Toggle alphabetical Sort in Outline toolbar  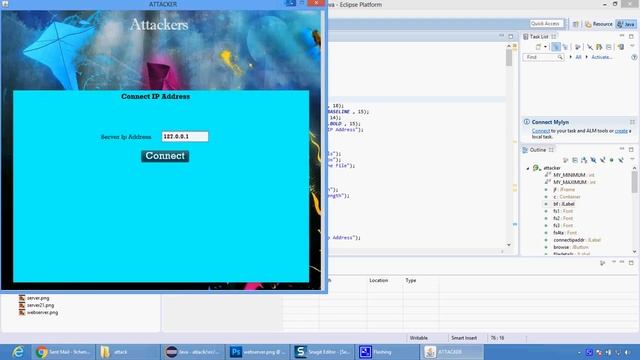(x=584, y=160)
